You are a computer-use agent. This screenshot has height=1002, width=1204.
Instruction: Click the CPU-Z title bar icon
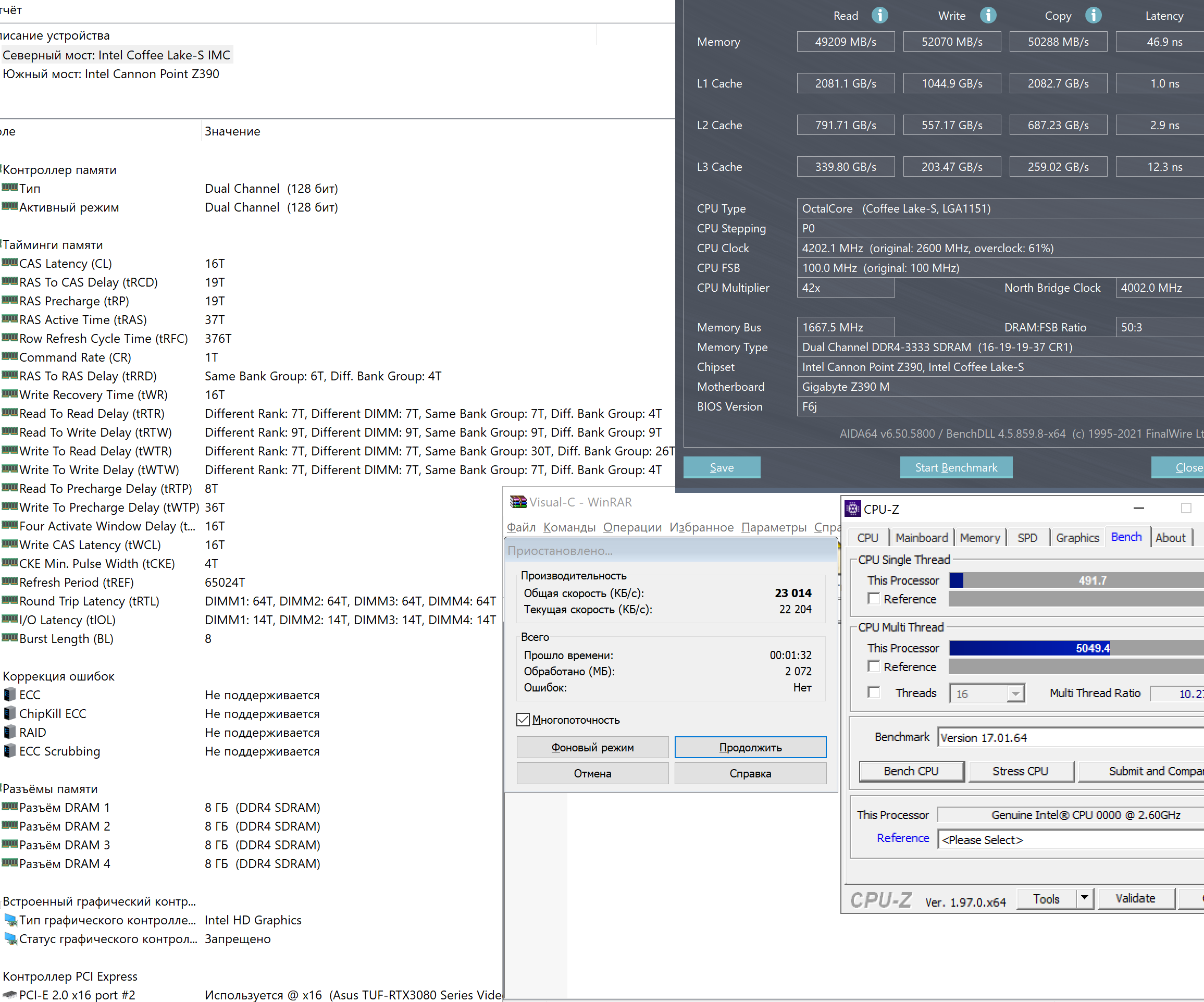(x=852, y=509)
